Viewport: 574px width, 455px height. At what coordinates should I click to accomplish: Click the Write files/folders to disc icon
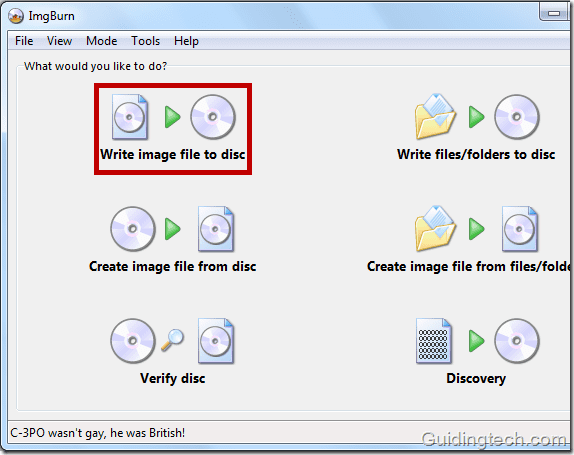[477, 117]
